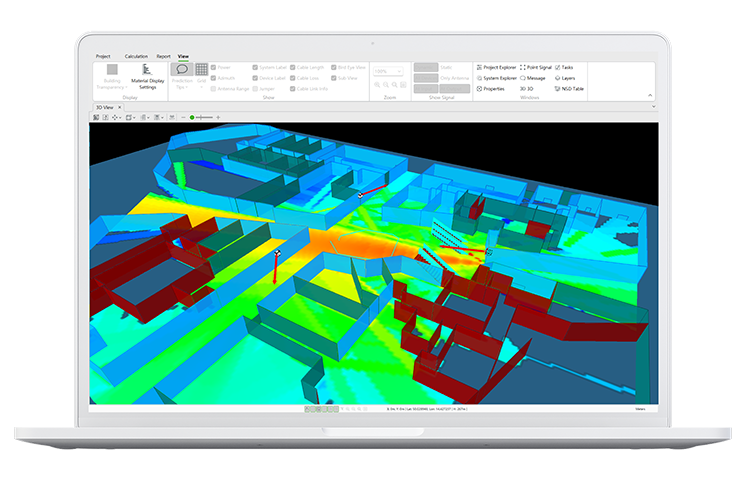Click the green handle of the zoom slider
Image resolution: width=744 pixels, height=481 pixels.
click(192, 117)
